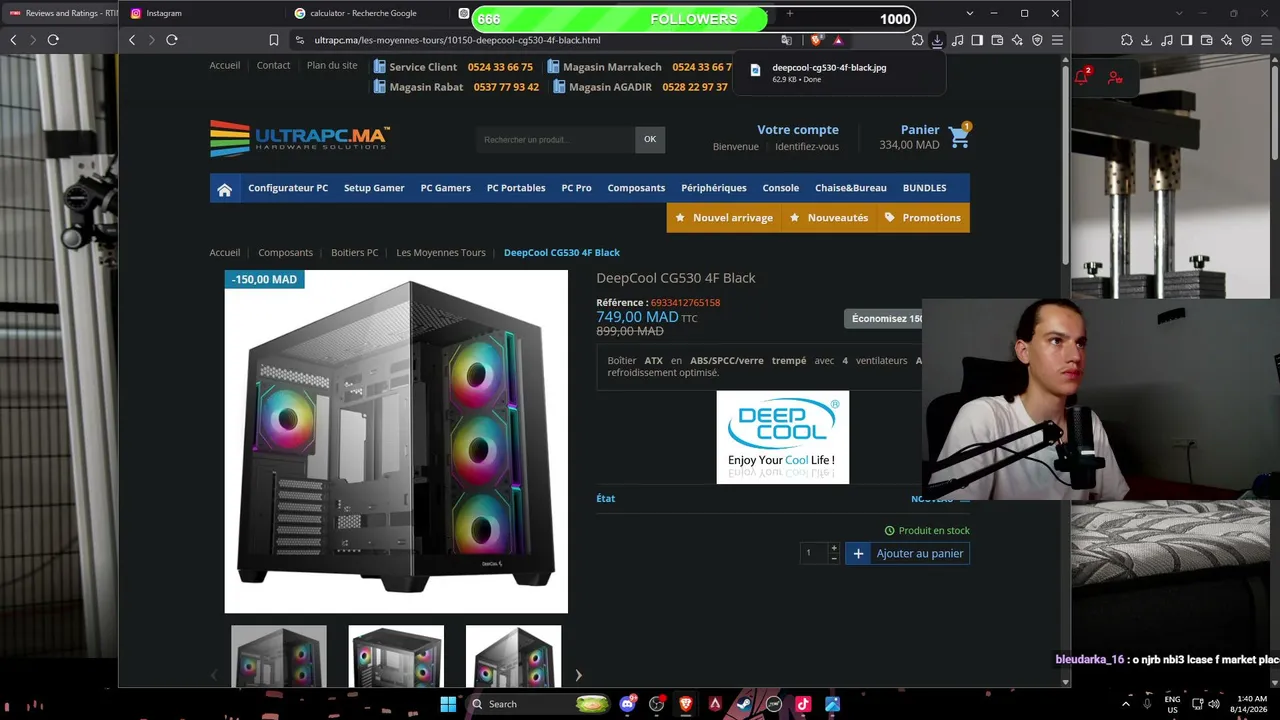Open notifications bell in background window
This screenshot has width=1280, height=720.
click(x=1081, y=77)
